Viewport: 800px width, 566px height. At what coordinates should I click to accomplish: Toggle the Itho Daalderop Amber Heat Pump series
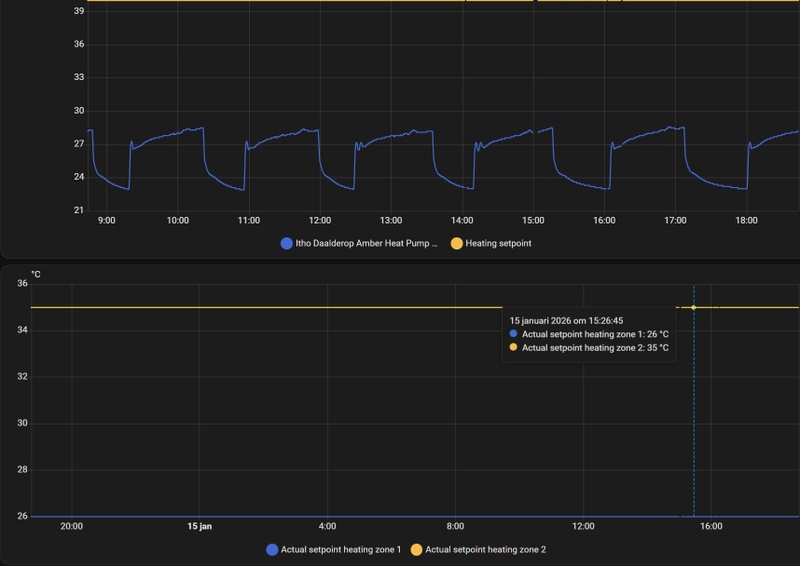(359, 243)
